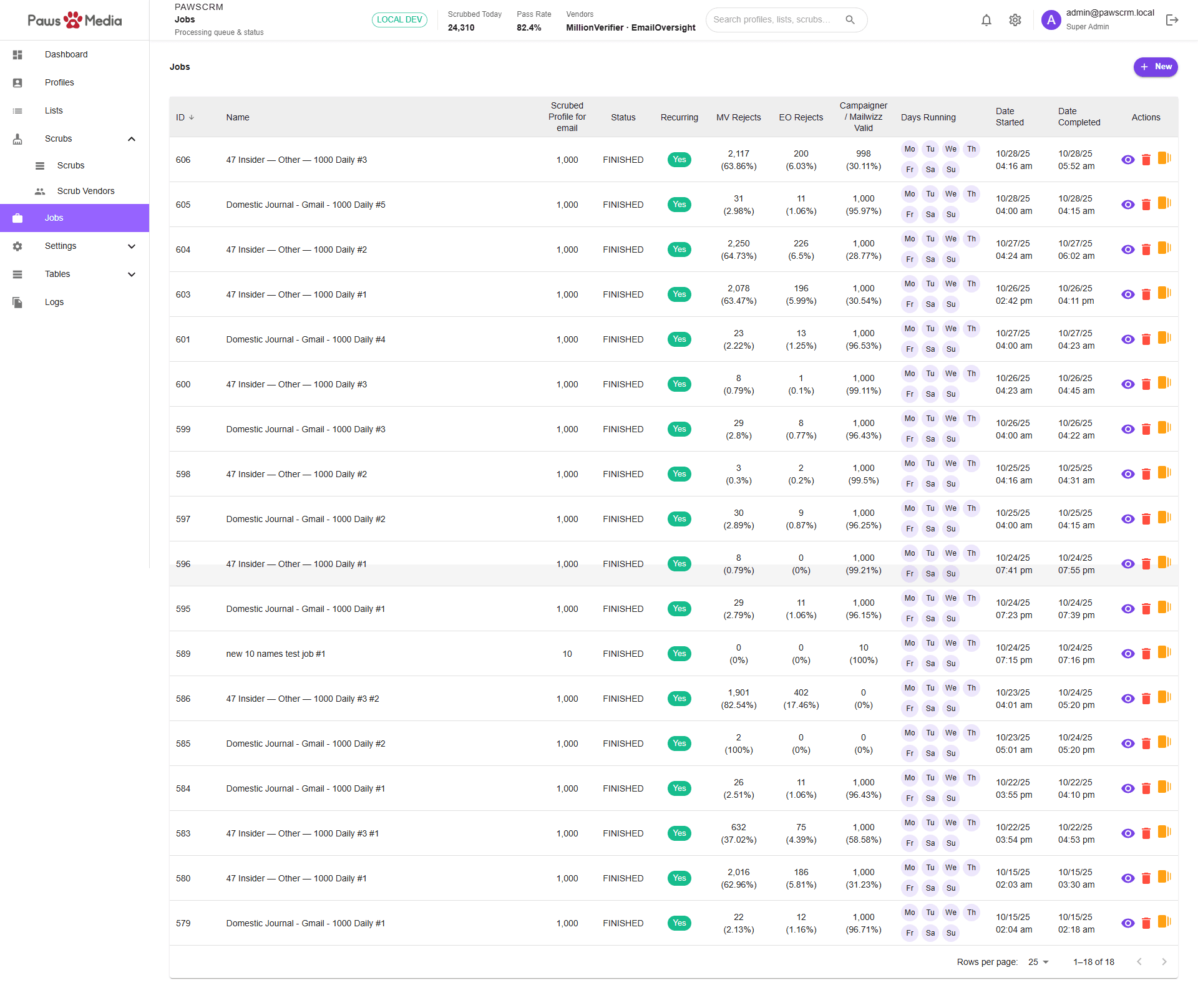Click the admin avatar circle
1198x1008 pixels.
coord(1051,20)
